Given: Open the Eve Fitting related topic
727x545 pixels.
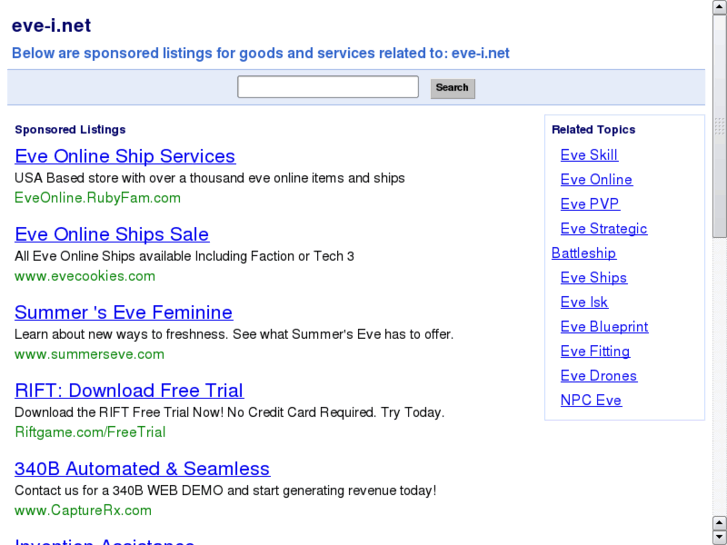Looking at the screenshot, I should tap(595, 352).
